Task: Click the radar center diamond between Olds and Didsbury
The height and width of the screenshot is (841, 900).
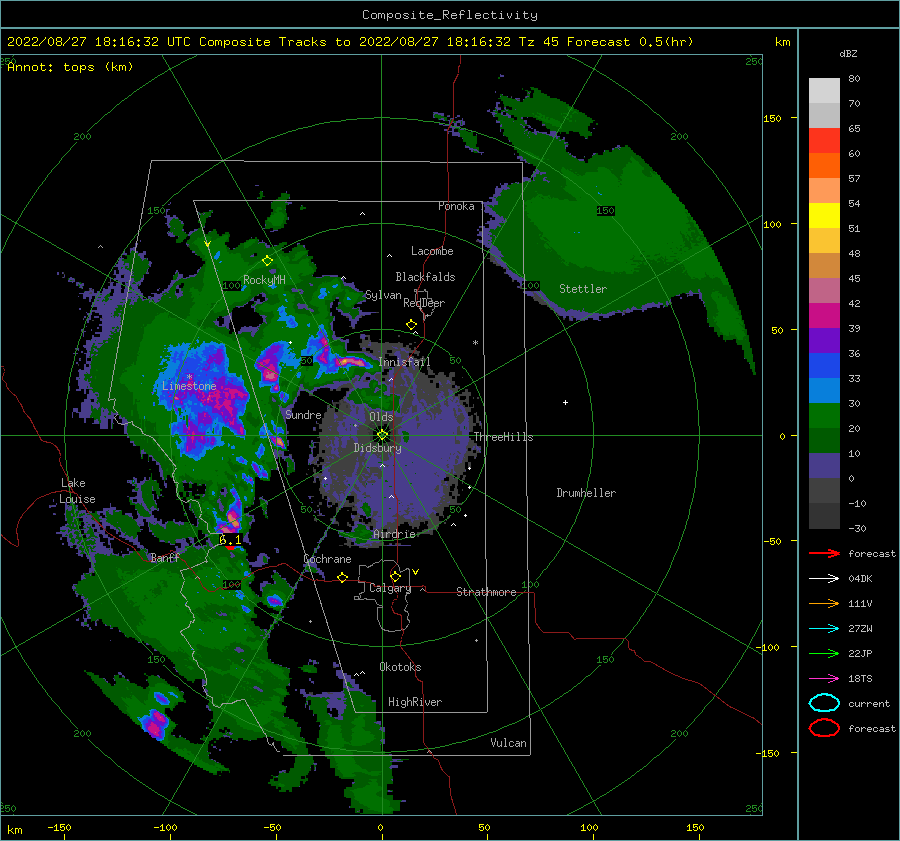Action: coord(382,435)
